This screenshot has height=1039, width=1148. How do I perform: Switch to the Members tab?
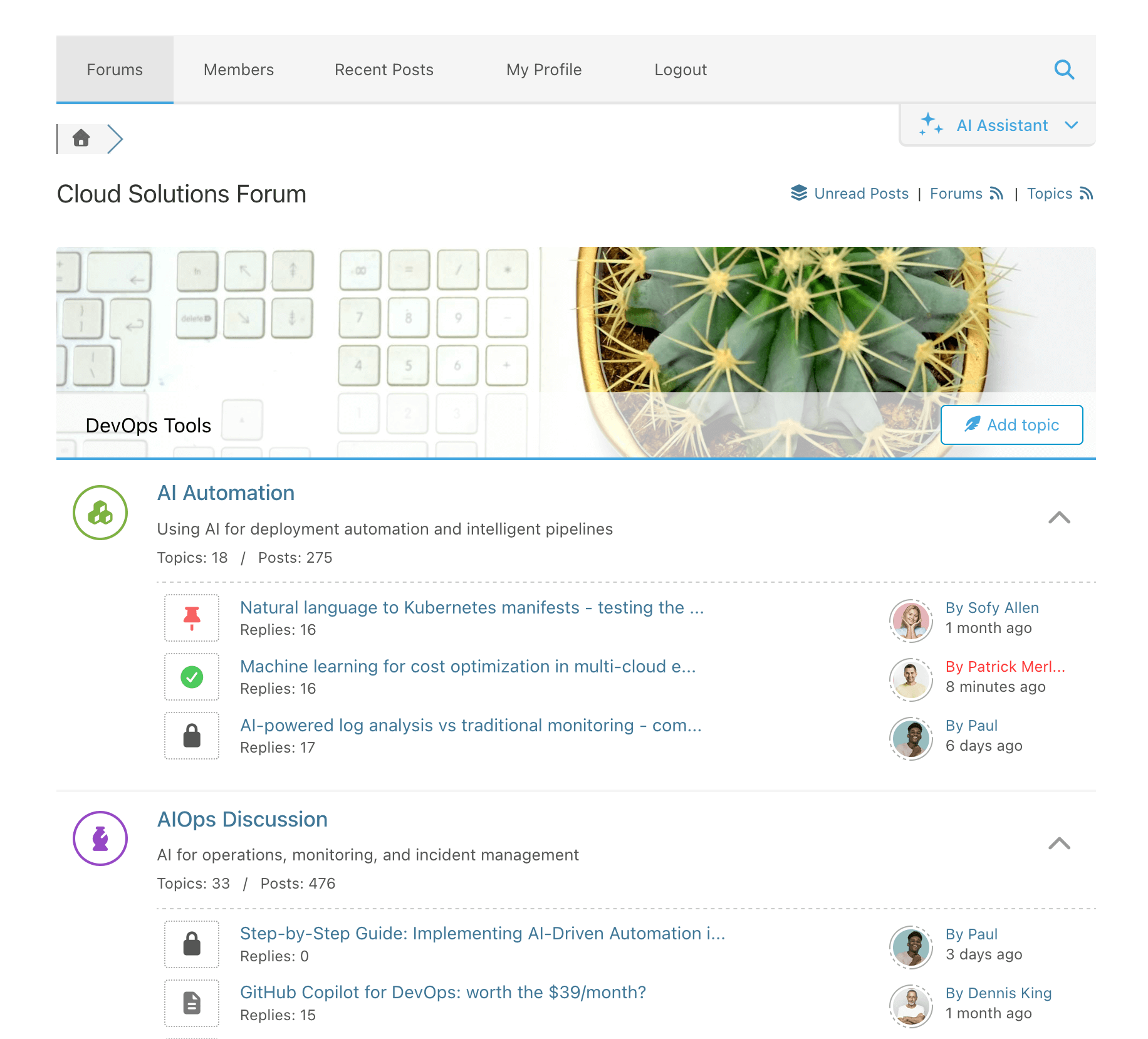(238, 70)
